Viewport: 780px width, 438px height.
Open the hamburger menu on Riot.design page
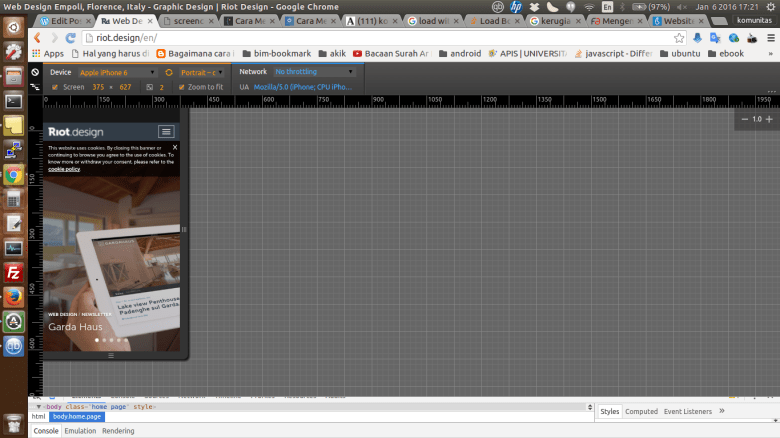(x=166, y=132)
